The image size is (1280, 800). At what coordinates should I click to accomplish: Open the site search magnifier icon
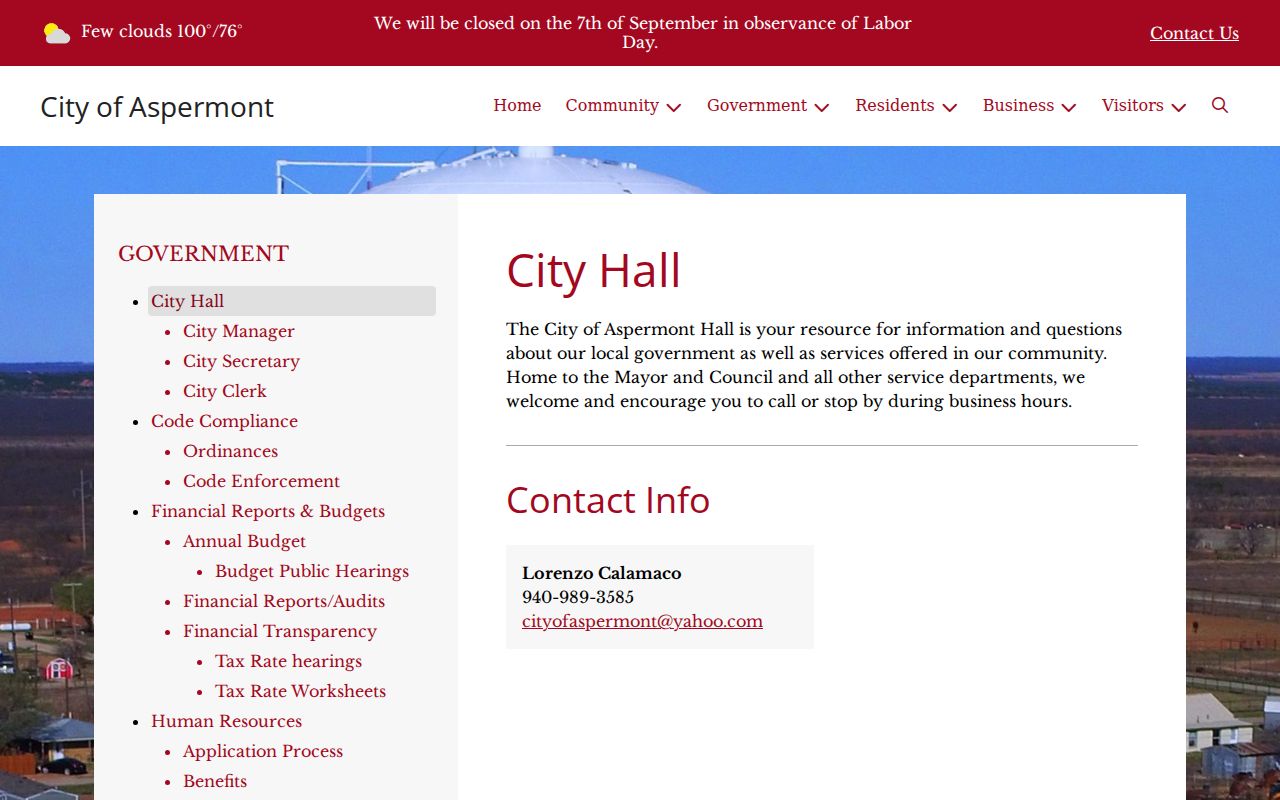(1220, 106)
